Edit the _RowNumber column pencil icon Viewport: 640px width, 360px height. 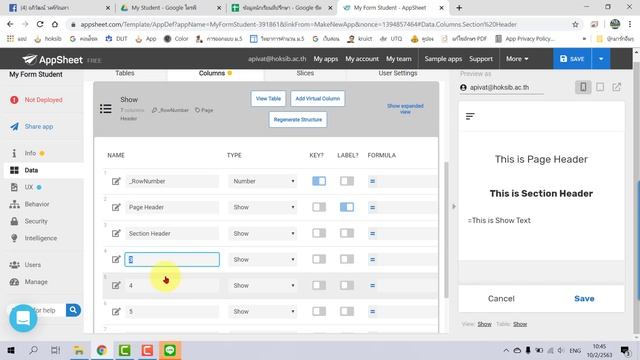click(x=116, y=181)
